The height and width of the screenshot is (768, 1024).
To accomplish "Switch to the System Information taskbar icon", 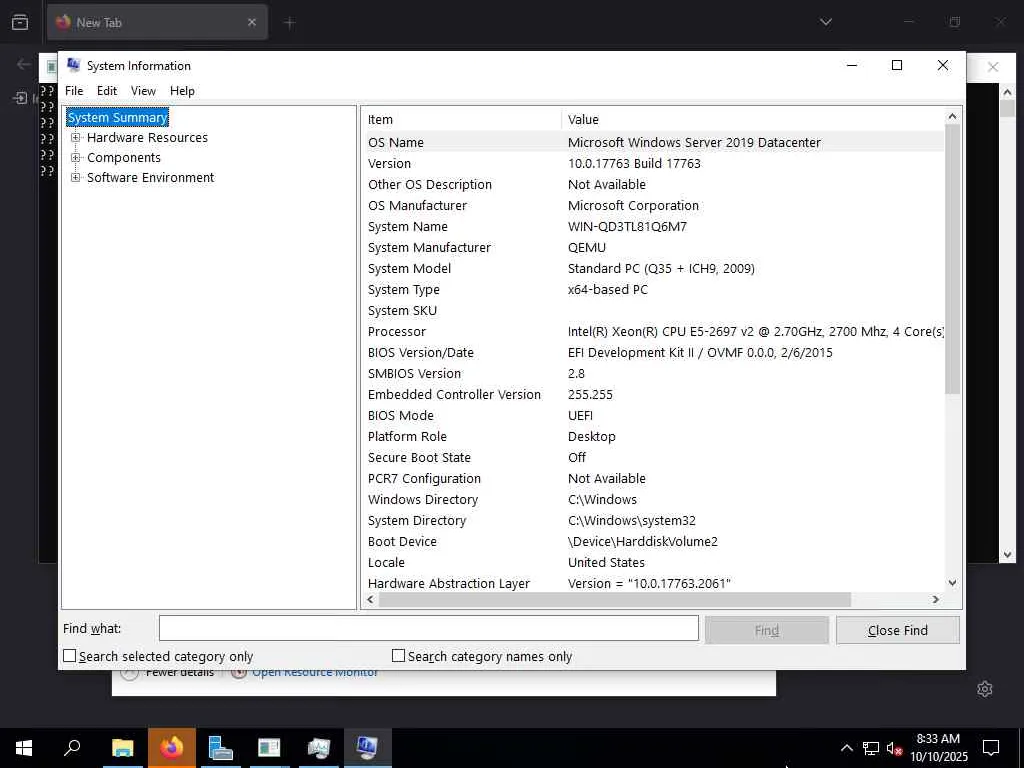I will point(367,748).
